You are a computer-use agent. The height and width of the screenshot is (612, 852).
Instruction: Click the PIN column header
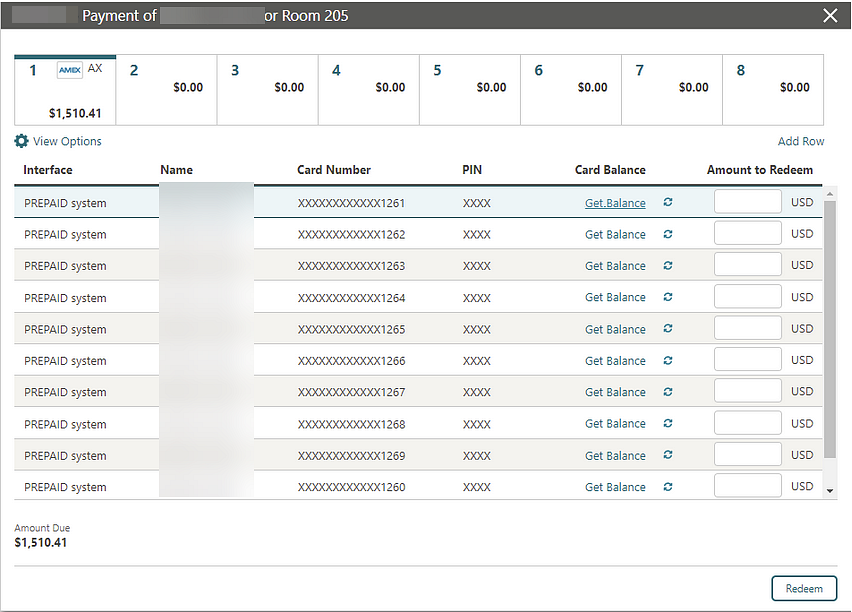click(472, 170)
